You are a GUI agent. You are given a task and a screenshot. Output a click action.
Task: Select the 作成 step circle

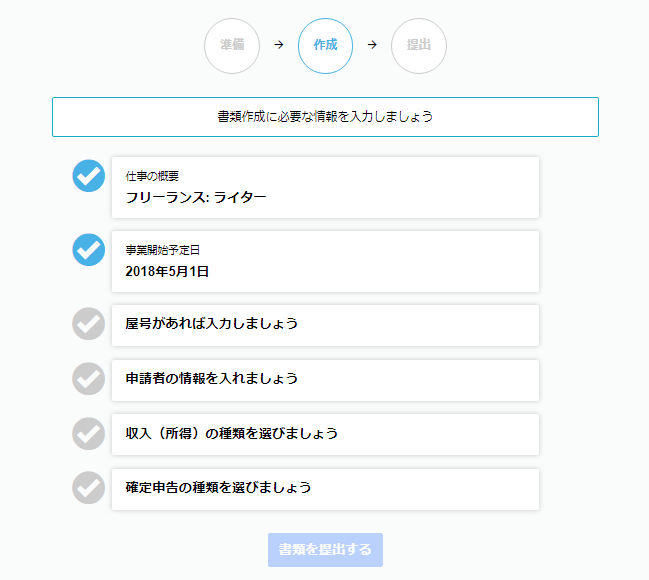(x=325, y=46)
